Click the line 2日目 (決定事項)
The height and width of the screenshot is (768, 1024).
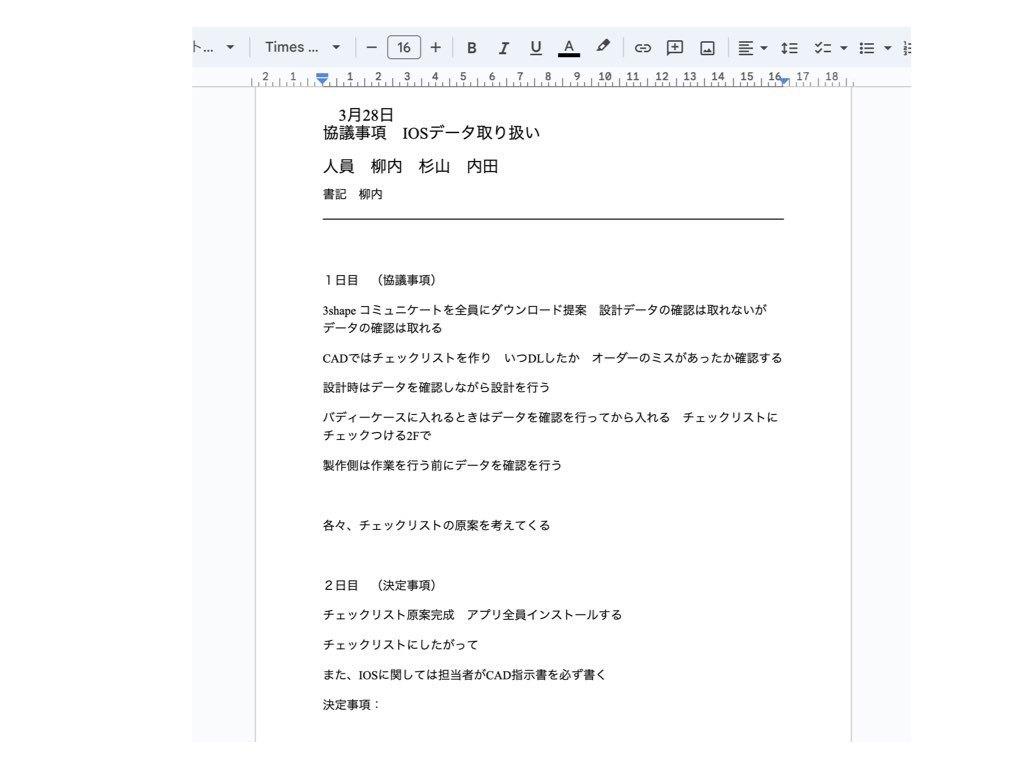[x=379, y=585]
